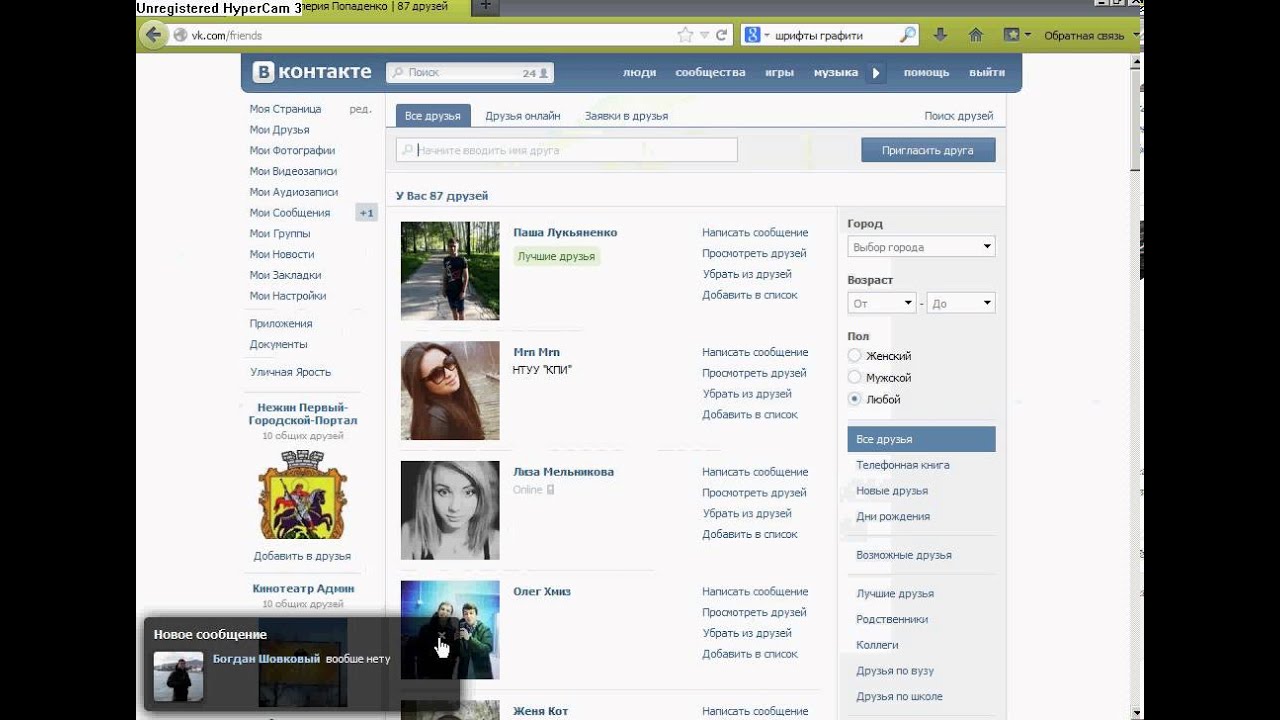Click the play button next to музыка

876,72
